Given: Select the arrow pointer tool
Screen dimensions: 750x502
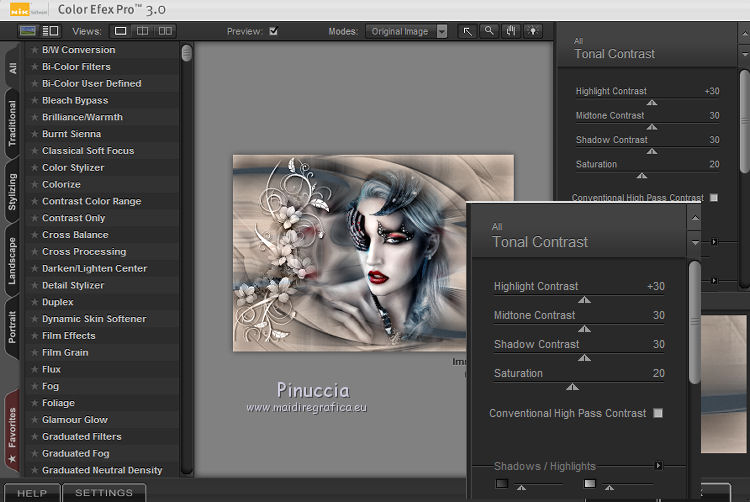Looking at the screenshot, I should click(467, 31).
